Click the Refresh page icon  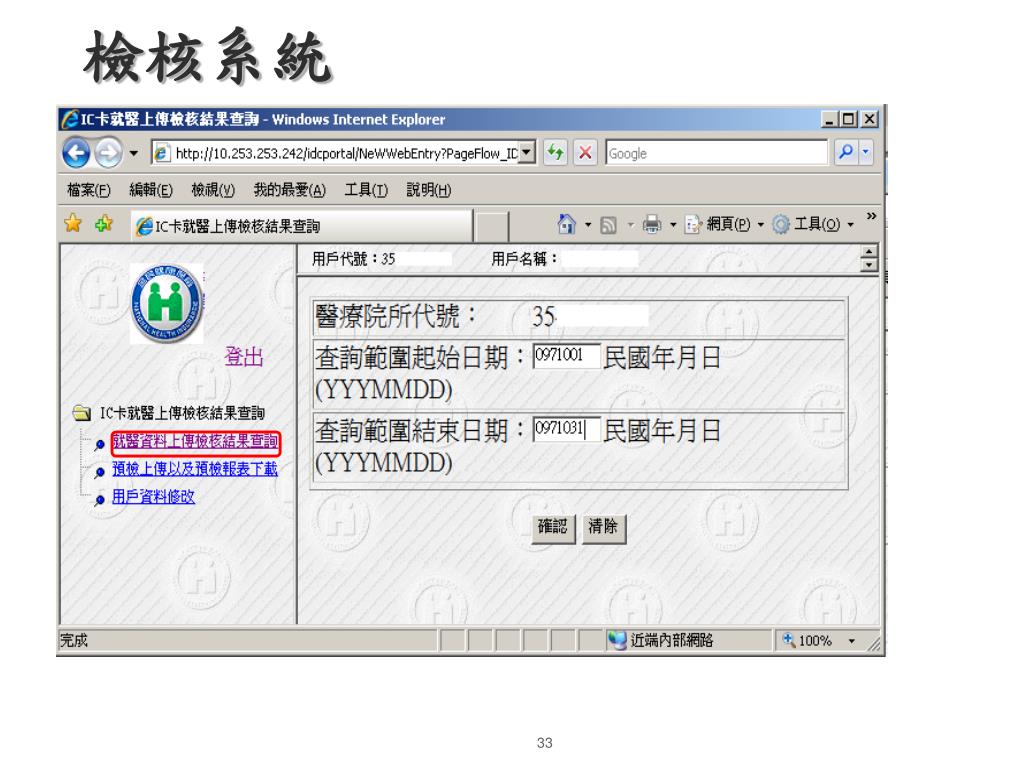pos(556,153)
